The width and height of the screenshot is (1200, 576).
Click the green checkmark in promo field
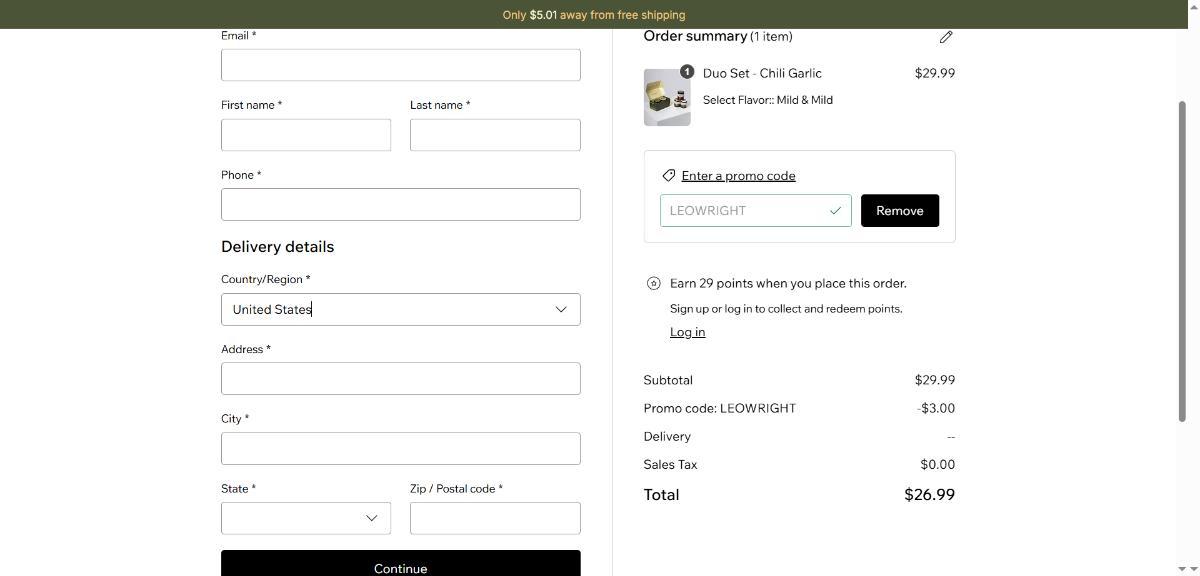point(835,211)
